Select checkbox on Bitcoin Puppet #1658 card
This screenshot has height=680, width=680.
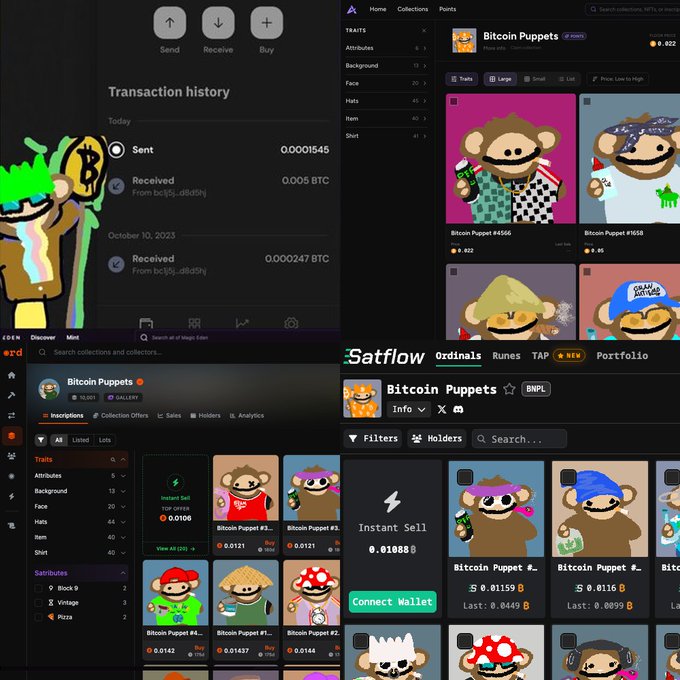(x=587, y=101)
